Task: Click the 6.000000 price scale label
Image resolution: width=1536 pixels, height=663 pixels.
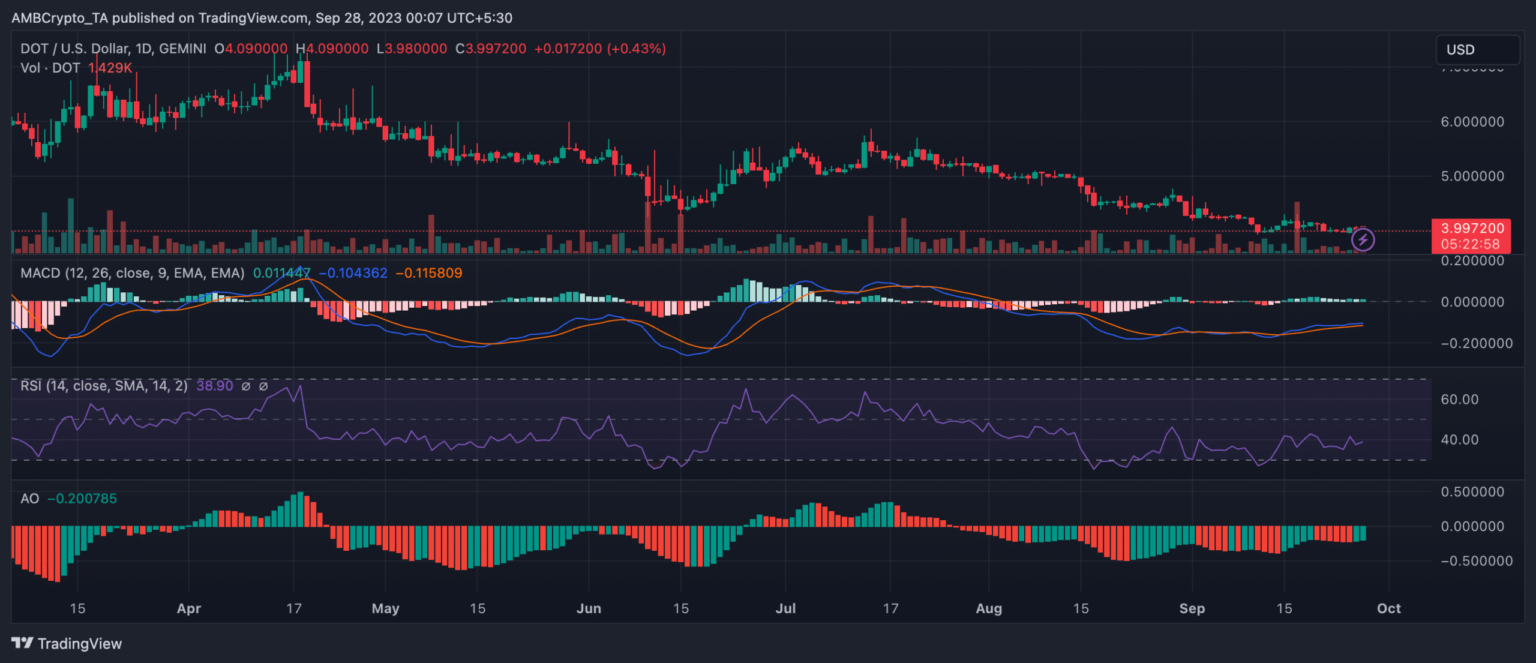Action: click(1469, 122)
